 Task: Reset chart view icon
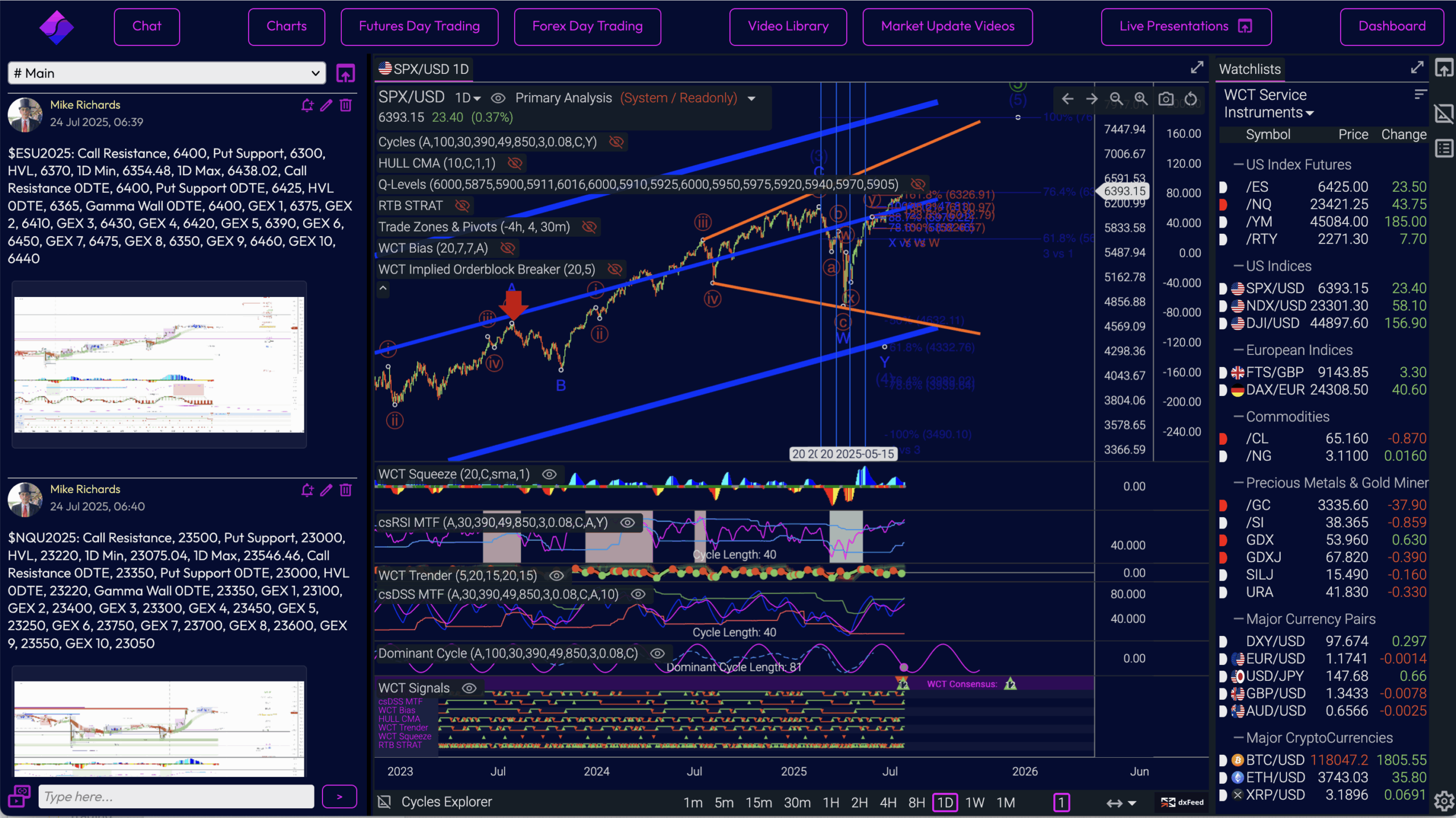pyautogui.click(x=1191, y=99)
